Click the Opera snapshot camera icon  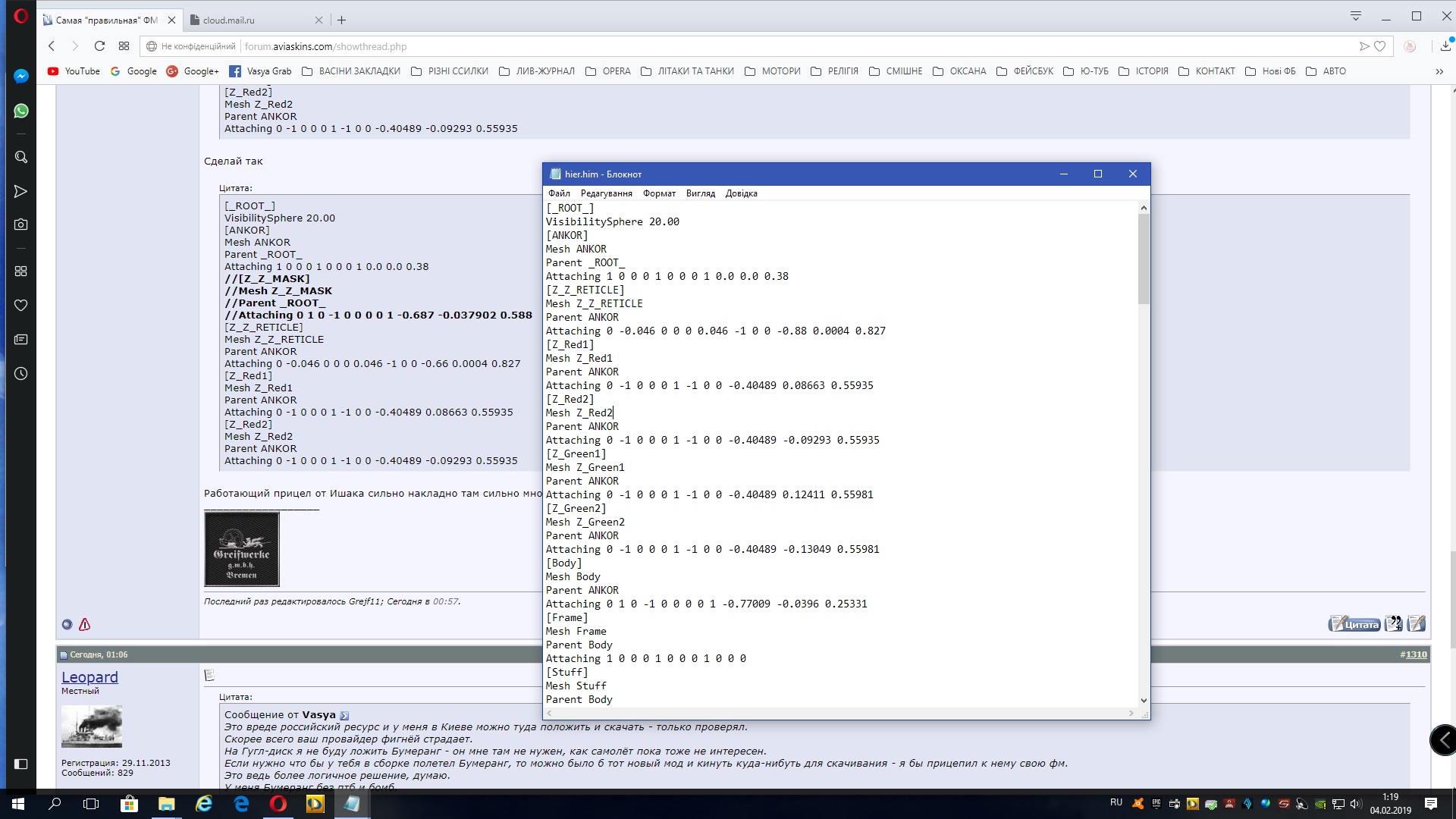click(x=21, y=224)
